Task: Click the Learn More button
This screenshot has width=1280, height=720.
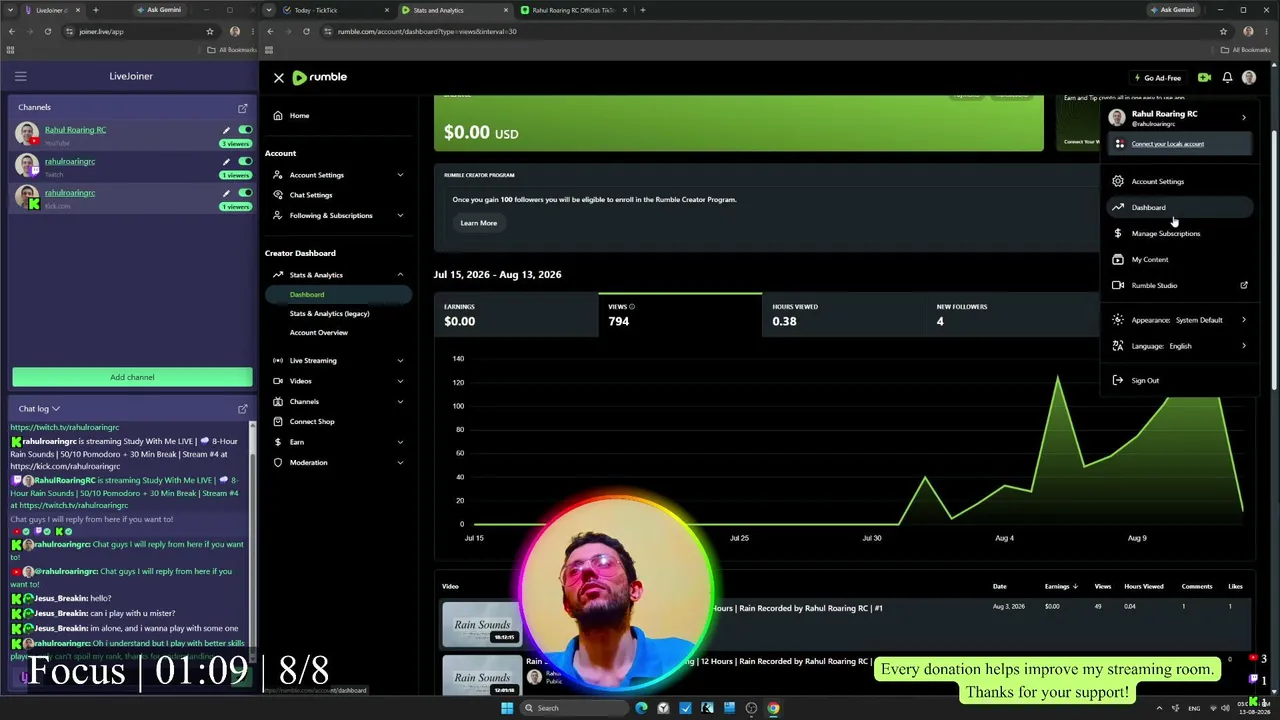Action: [x=478, y=223]
